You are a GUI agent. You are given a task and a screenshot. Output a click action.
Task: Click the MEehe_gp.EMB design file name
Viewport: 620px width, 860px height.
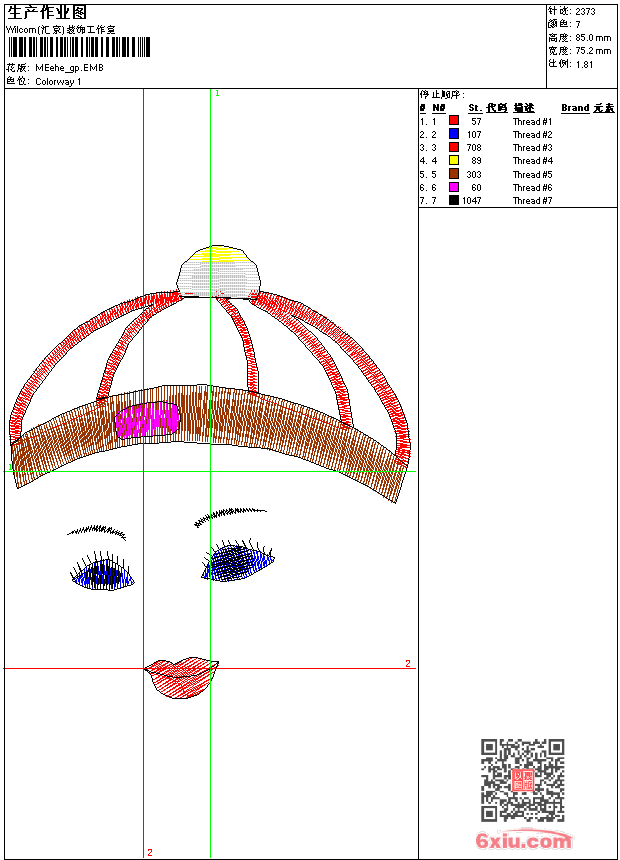69,68
